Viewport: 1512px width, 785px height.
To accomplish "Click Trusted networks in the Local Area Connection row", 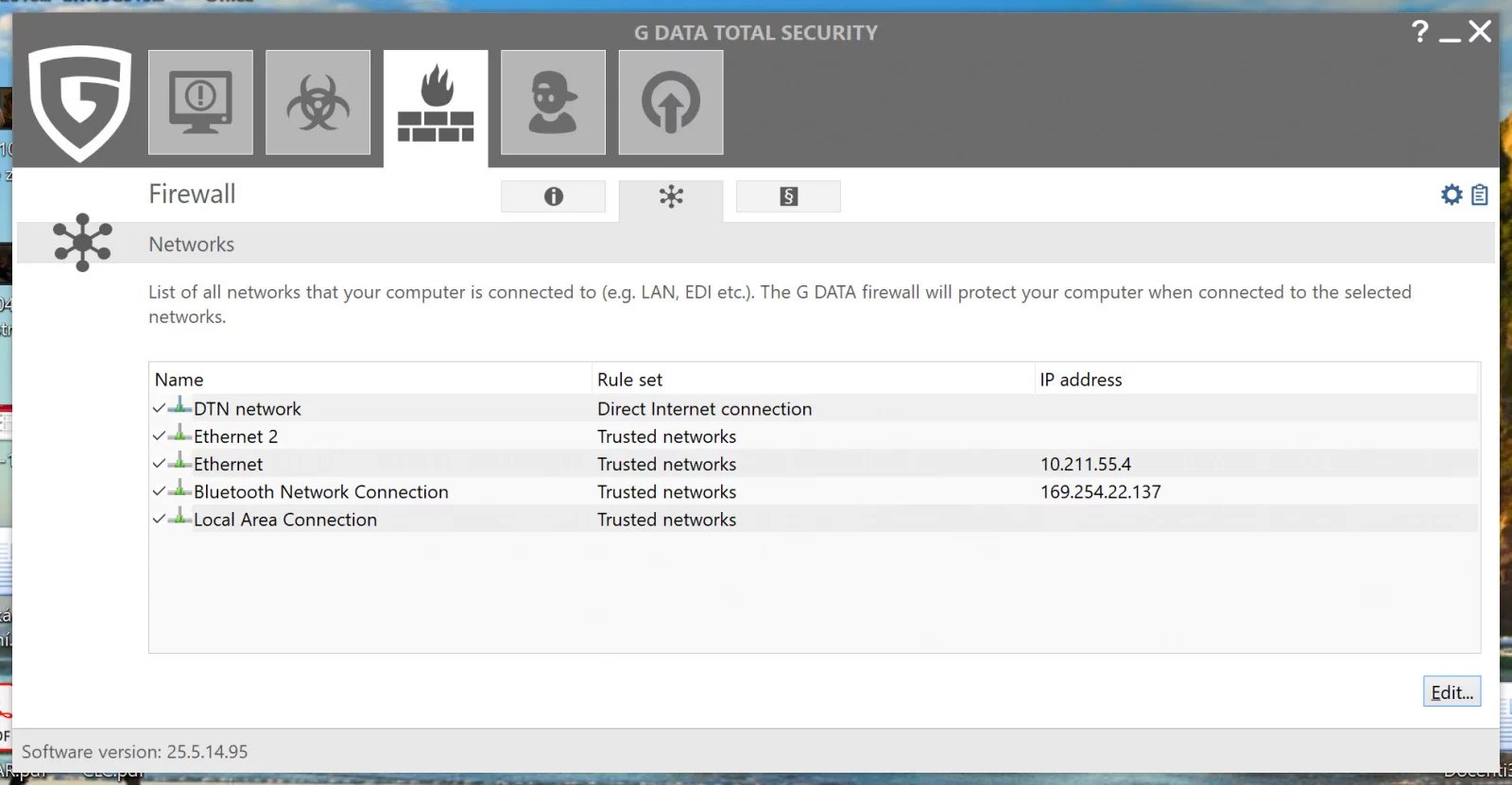I will point(667,520).
